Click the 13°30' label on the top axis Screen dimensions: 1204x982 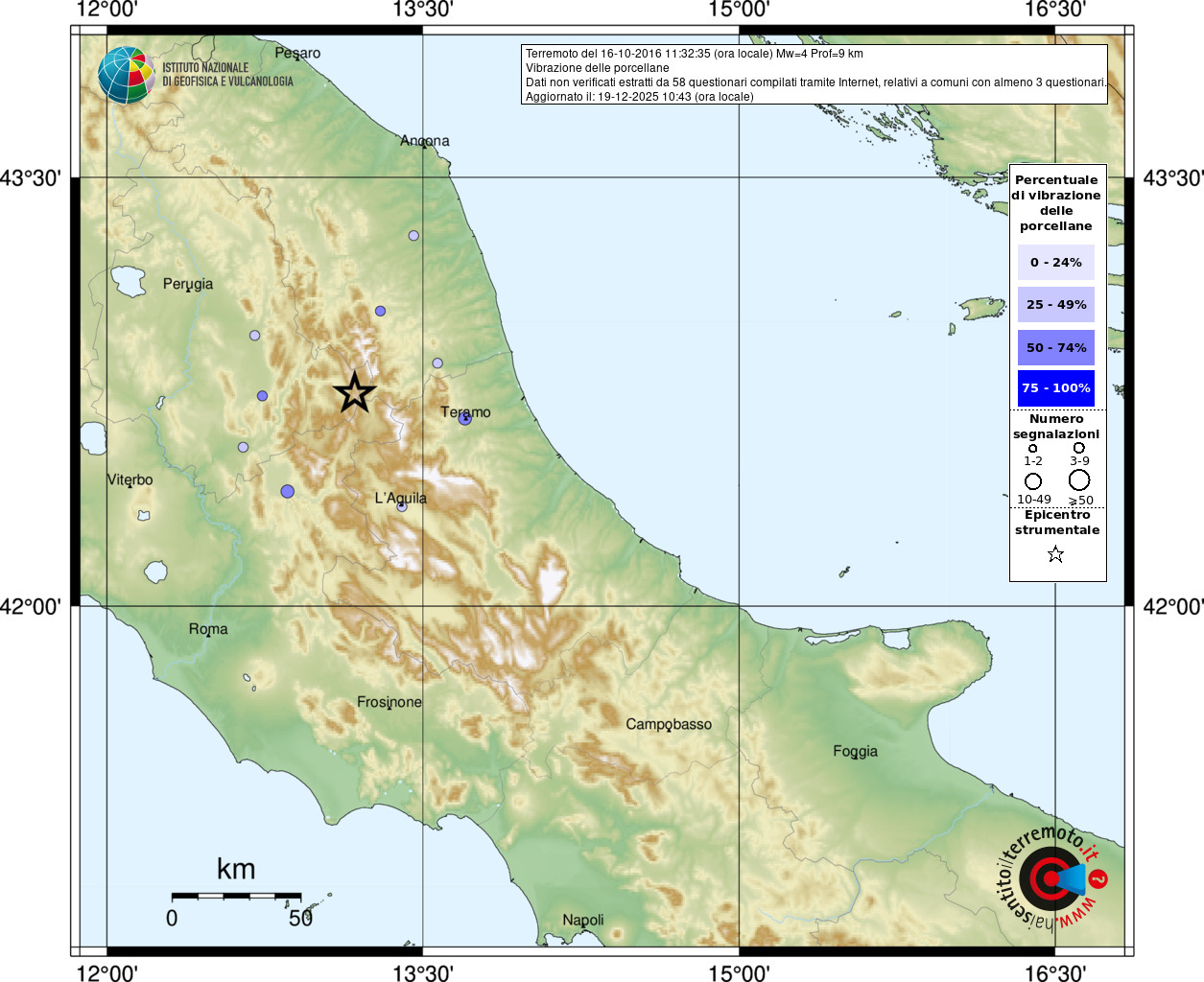(423, 10)
